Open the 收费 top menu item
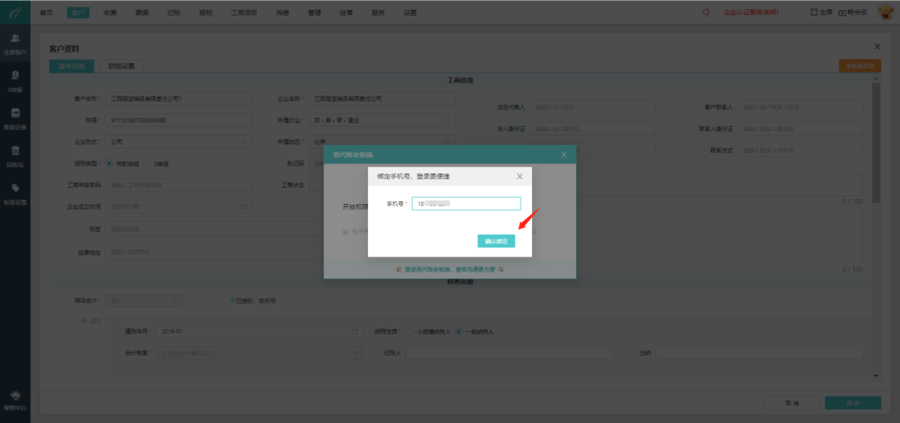This screenshot has width=900, height=423. point(110,12)
